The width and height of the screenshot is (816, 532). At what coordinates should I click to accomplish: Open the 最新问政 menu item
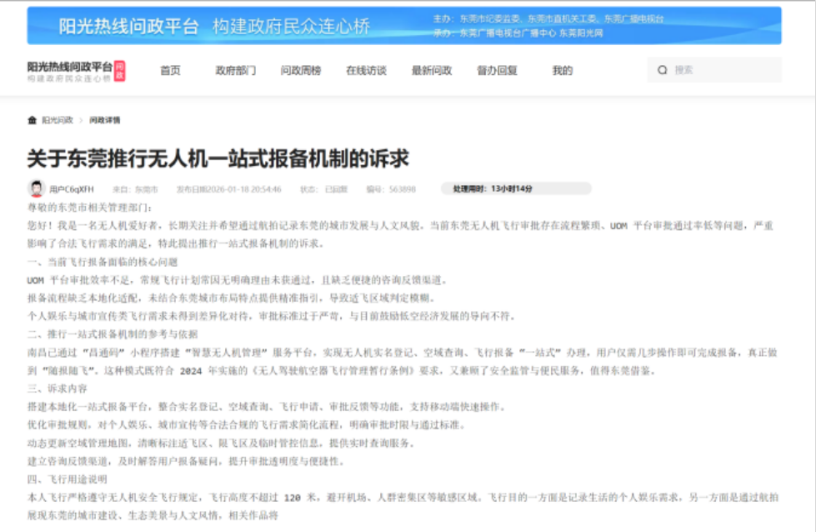click(x=432, y=70)
